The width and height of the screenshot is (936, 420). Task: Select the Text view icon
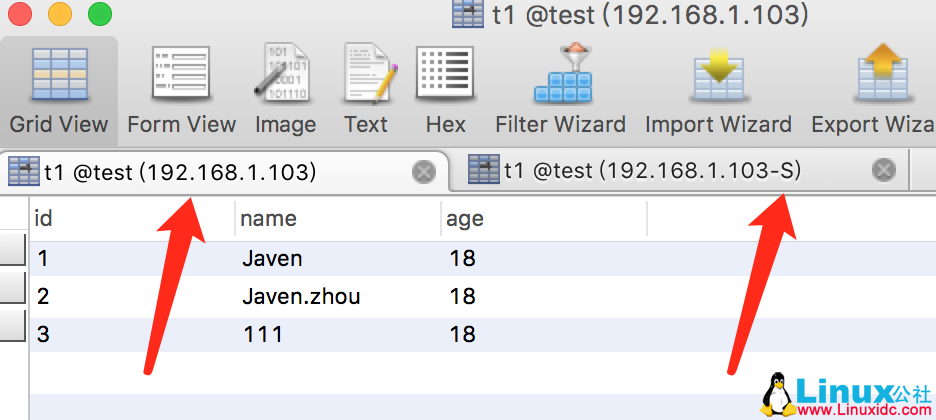366,92
